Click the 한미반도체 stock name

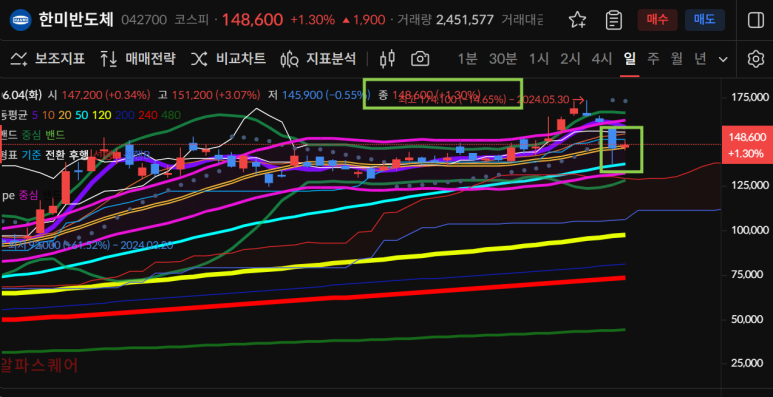[76, 20]
